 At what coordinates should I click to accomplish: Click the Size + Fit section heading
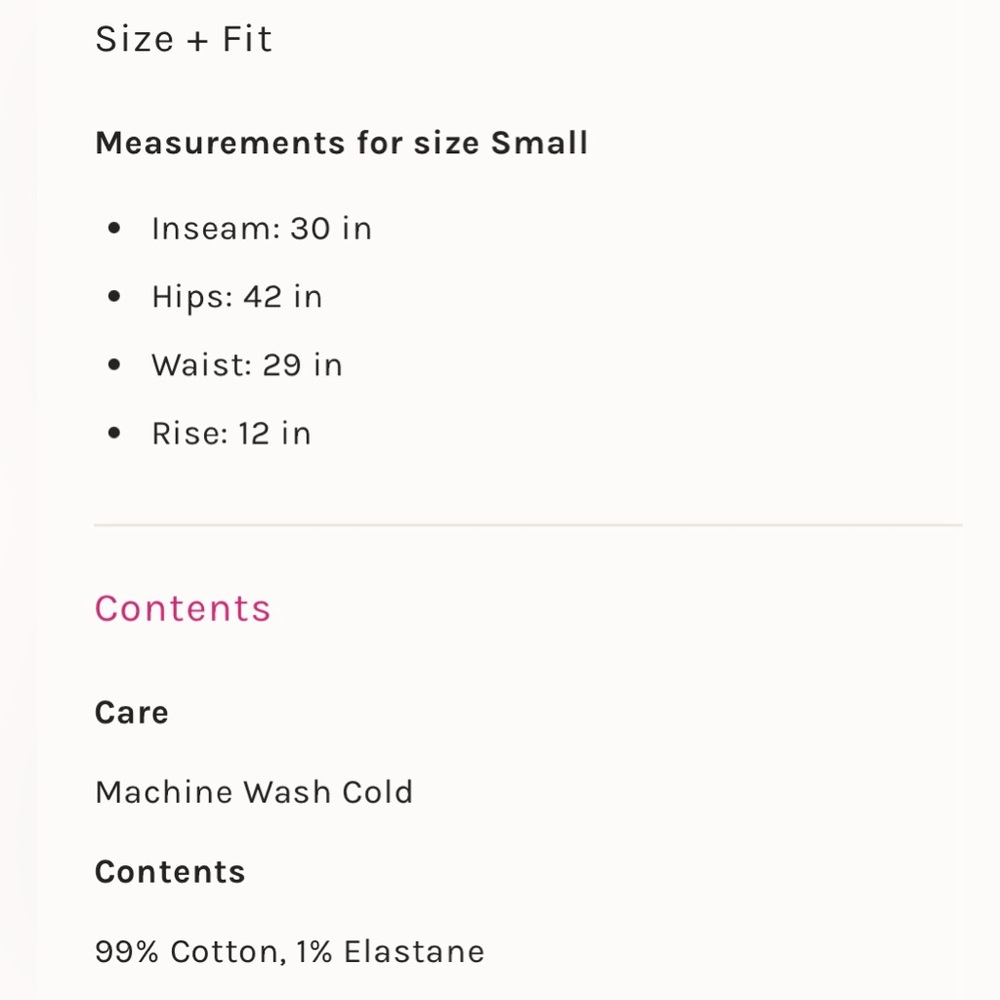coord(183,40)
